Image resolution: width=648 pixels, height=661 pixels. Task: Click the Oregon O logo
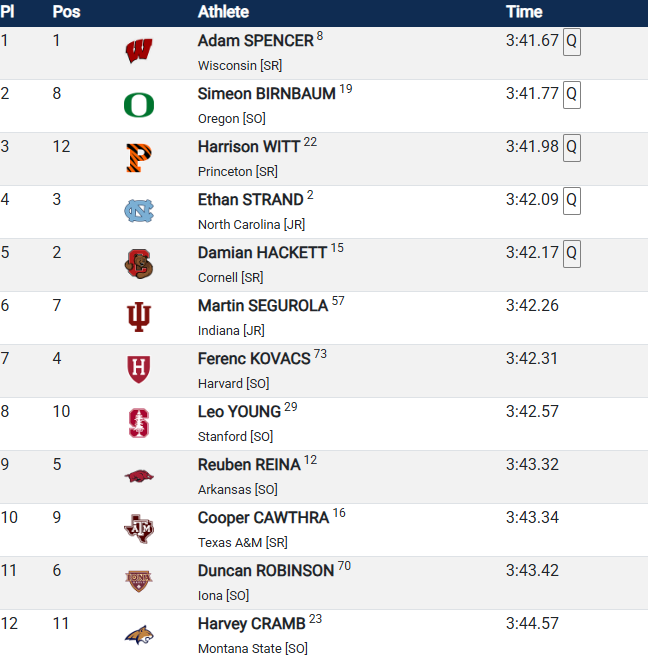(139, 105)
